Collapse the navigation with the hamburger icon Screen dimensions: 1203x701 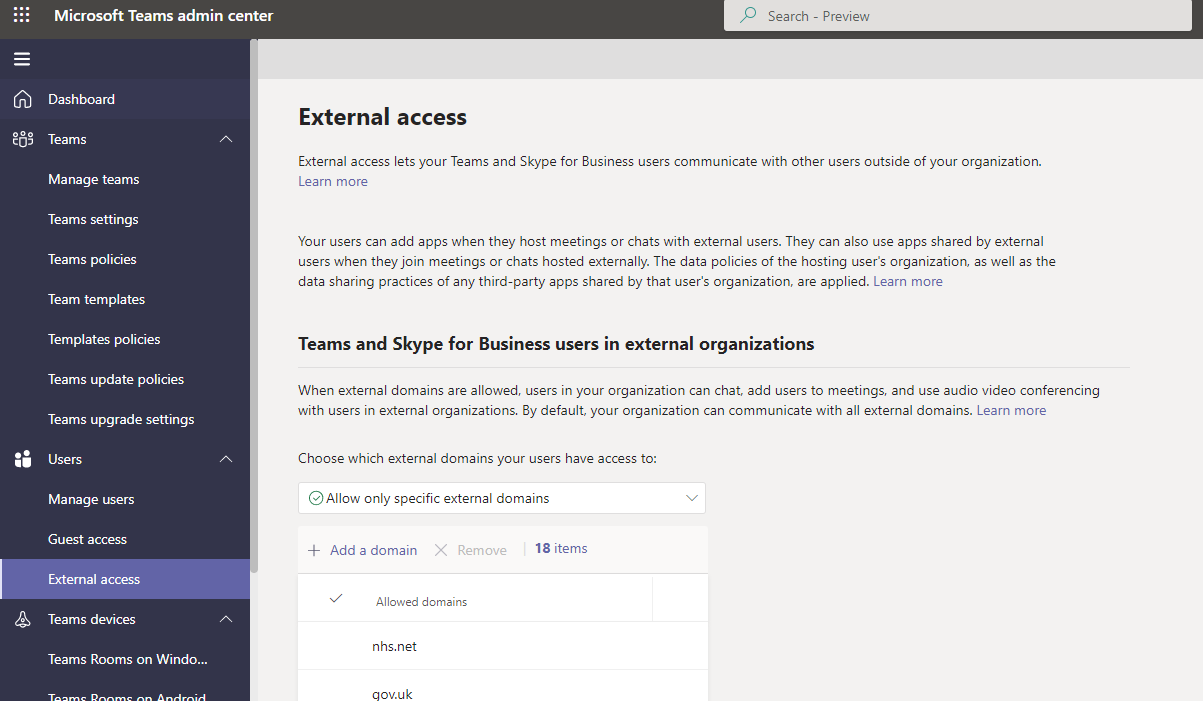pyautogui.click(x=21, y=59)
